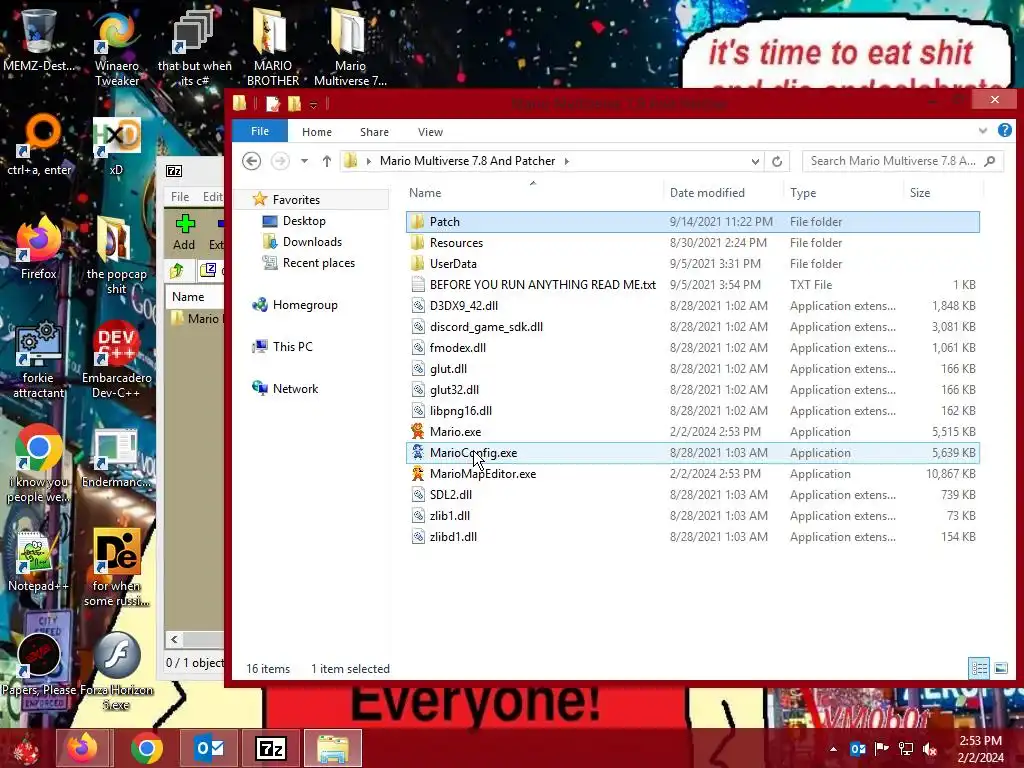Screen dimensions: 1024x768
Task: Open quick access toolbar customize dropdown
Action: point(313,104)
